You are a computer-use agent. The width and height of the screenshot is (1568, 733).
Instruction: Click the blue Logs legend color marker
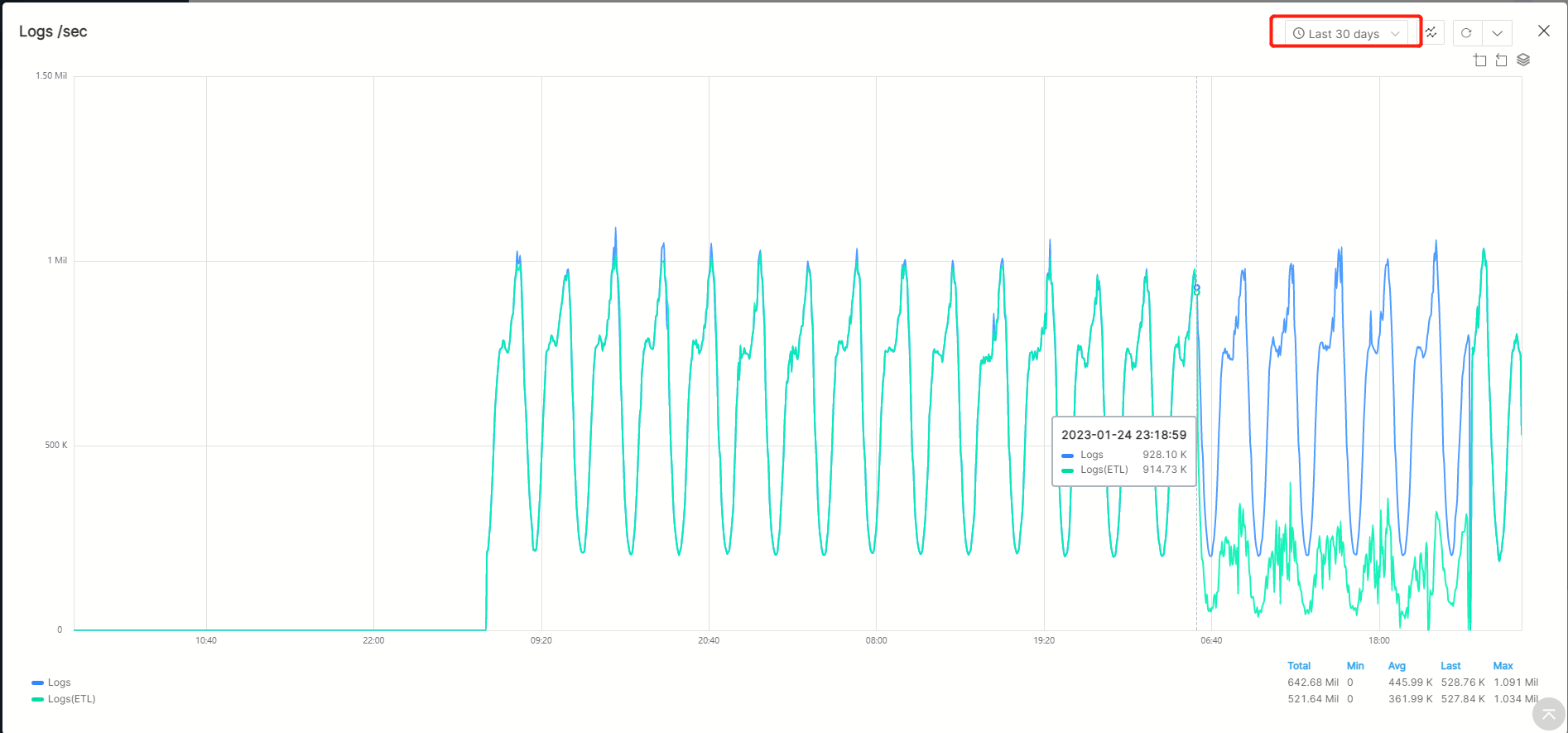pyautogui.click(x=37, y=682)
